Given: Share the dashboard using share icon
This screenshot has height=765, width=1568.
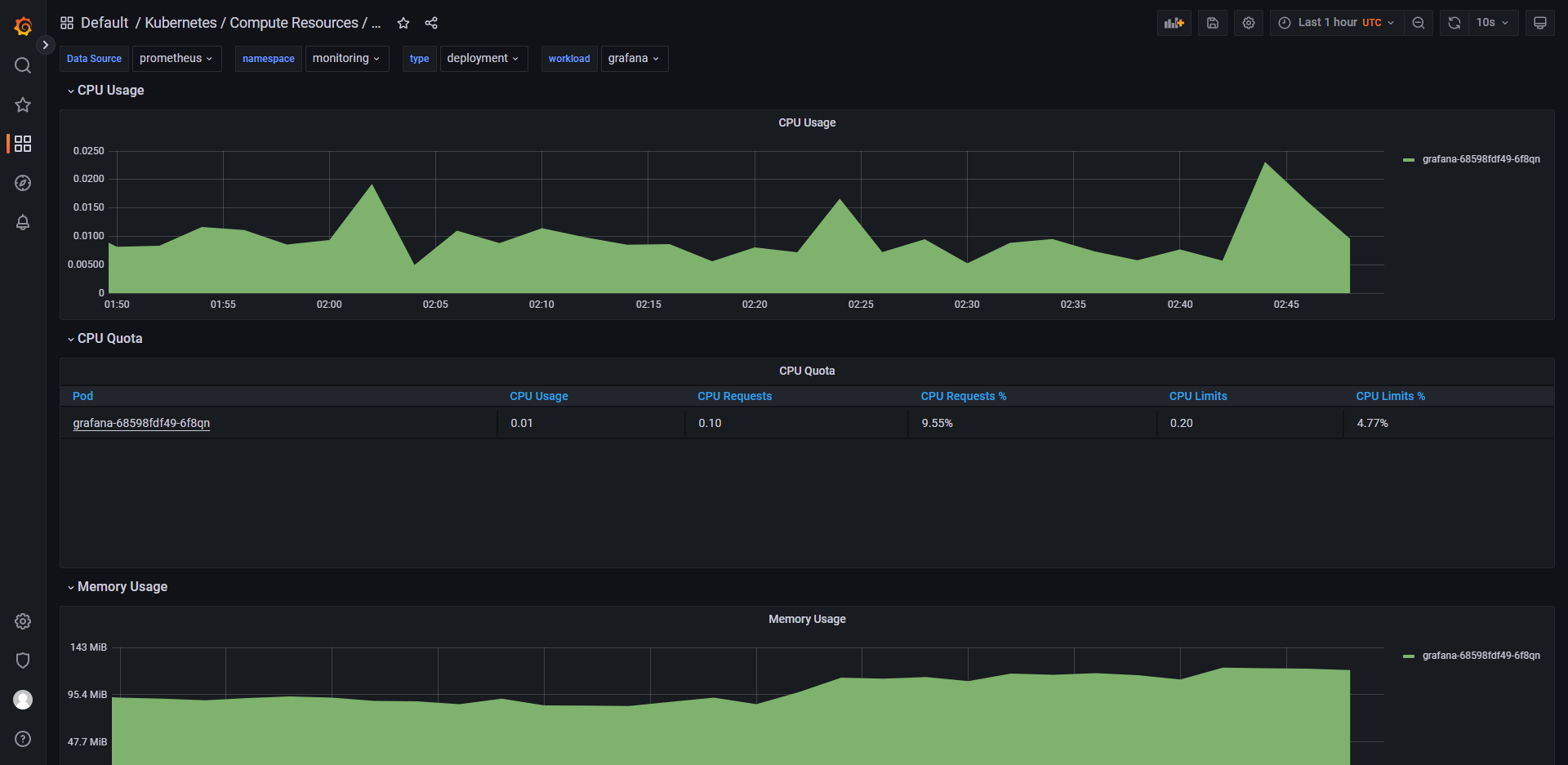Looking at the screenshot, I should 431,23.
